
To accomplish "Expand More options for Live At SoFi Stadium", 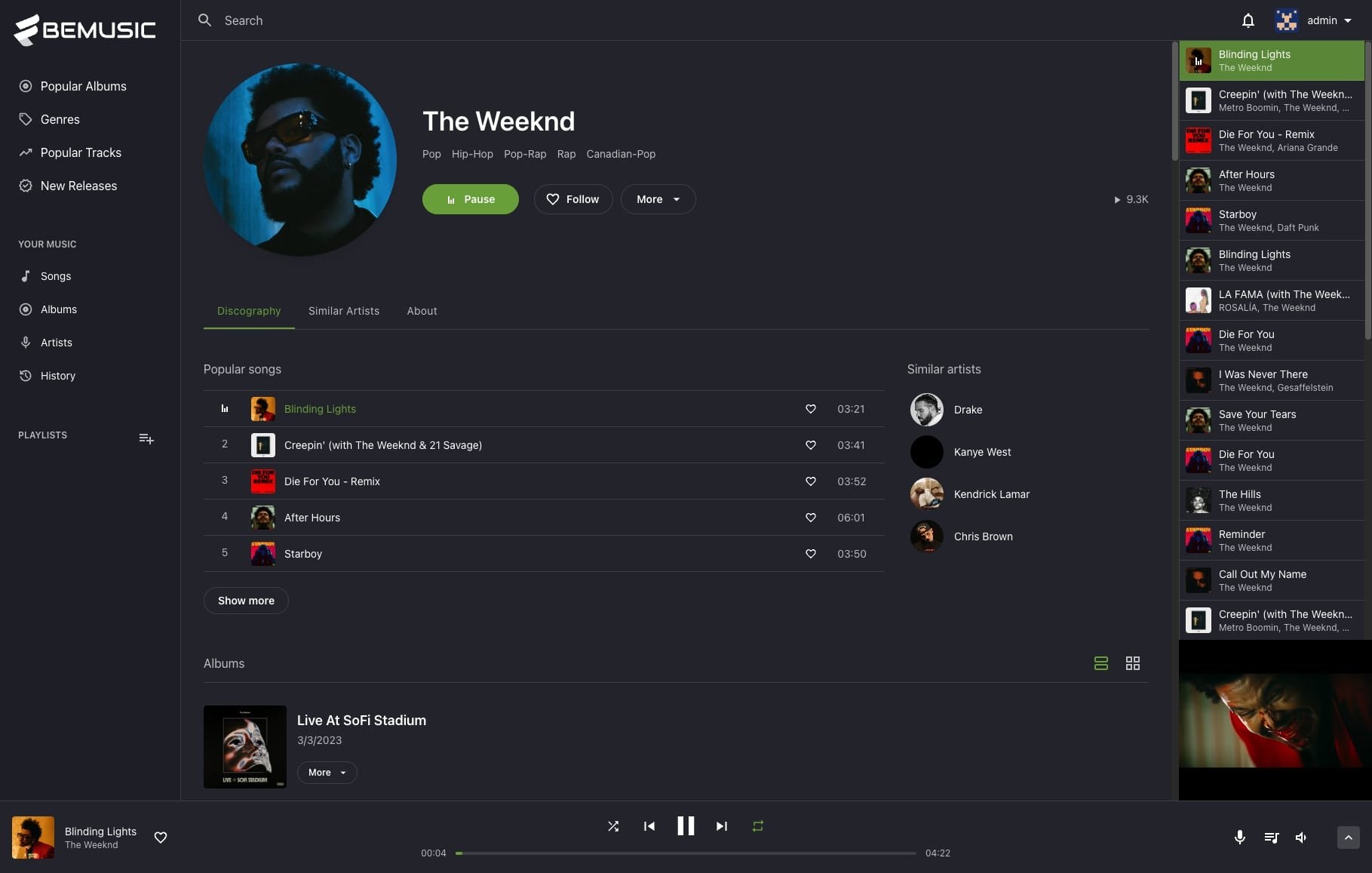I will 327,773.
